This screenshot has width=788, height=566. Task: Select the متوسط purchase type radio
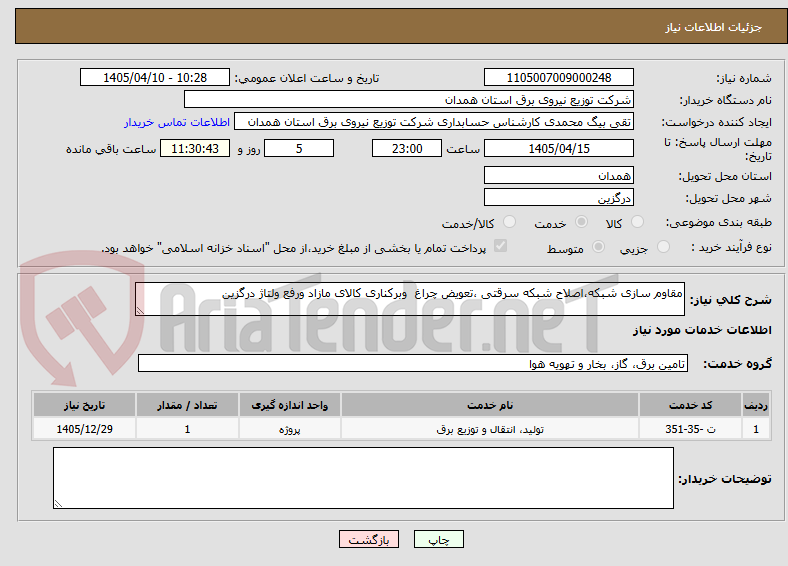coord(599,246)
